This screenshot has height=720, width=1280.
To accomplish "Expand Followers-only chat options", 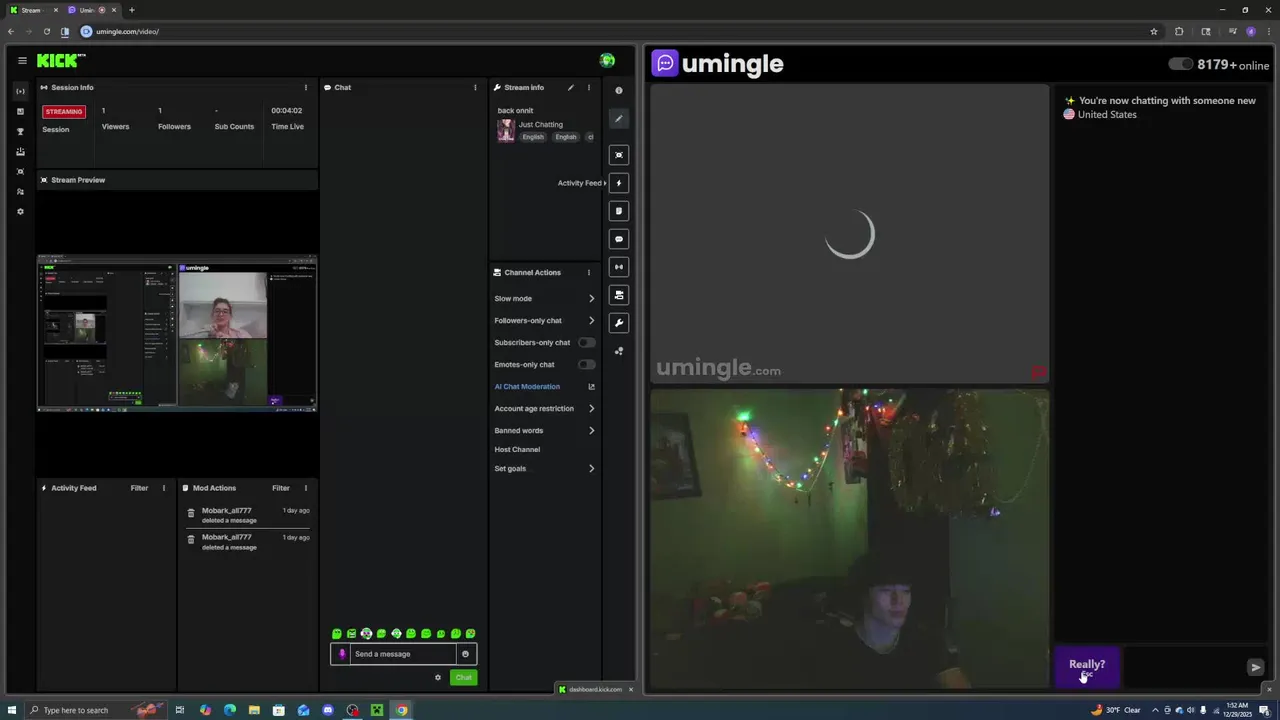I will [544, 320].
